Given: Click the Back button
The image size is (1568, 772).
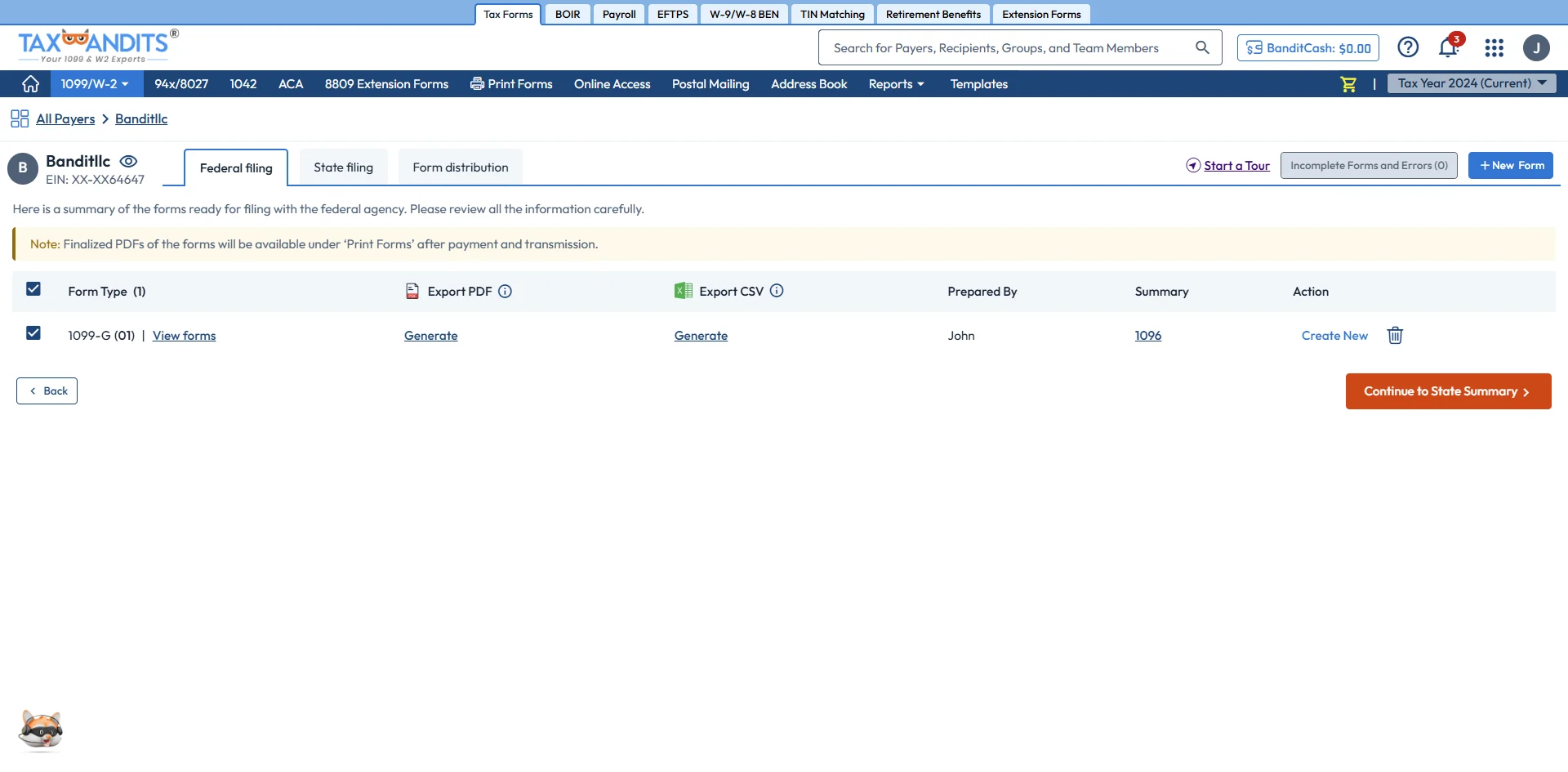Looking at the screenshot, I should 47,390.
